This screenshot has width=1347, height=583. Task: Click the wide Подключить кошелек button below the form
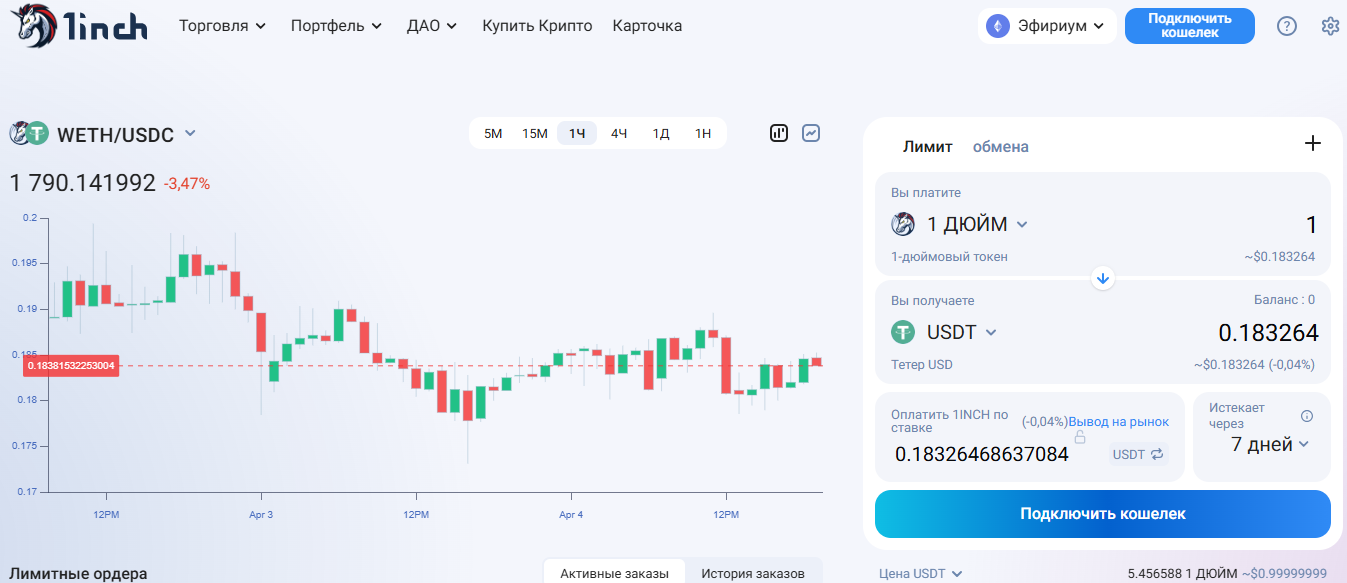(1103, 514)
